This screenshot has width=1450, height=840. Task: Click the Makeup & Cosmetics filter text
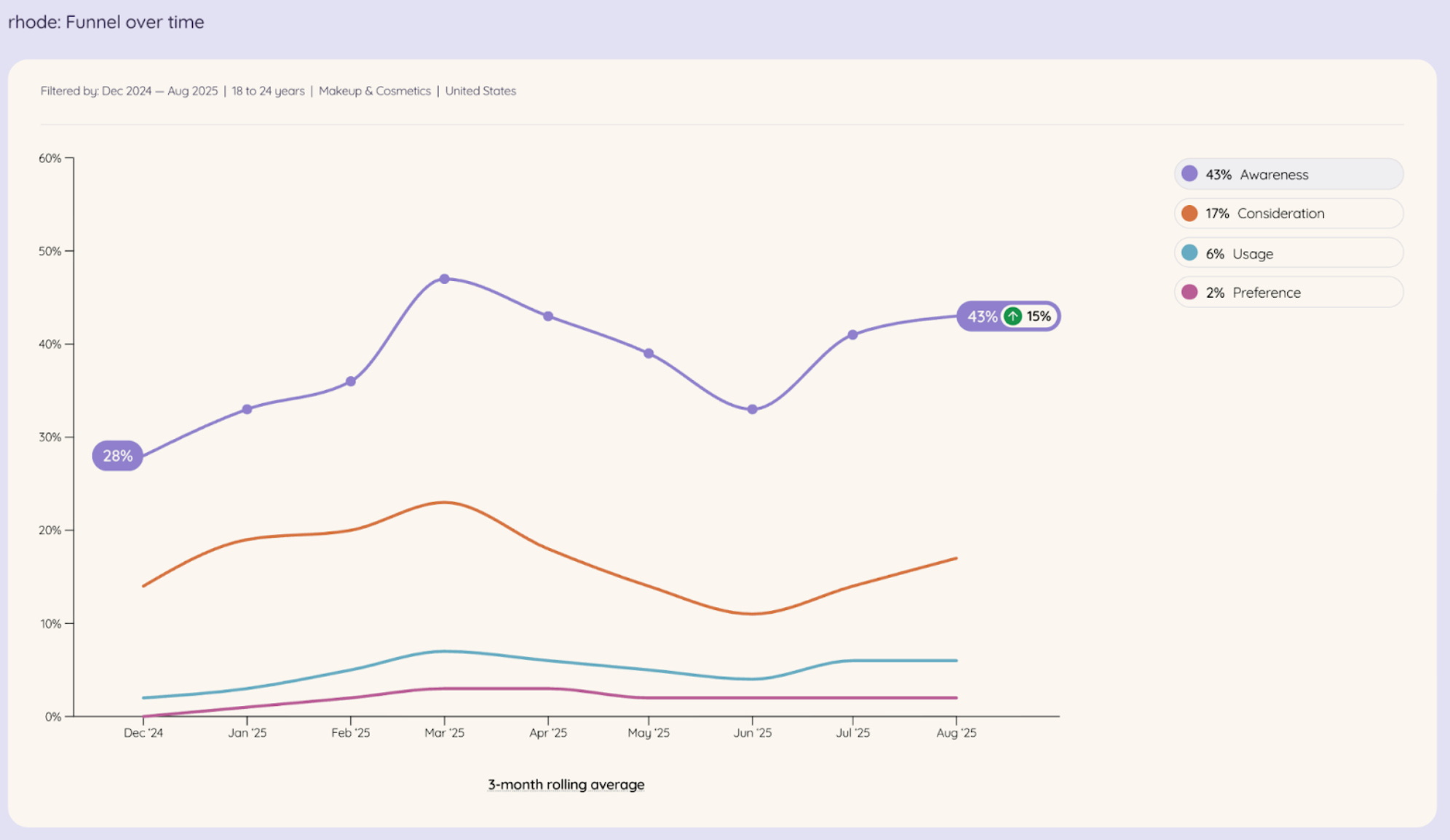(374, 91)
